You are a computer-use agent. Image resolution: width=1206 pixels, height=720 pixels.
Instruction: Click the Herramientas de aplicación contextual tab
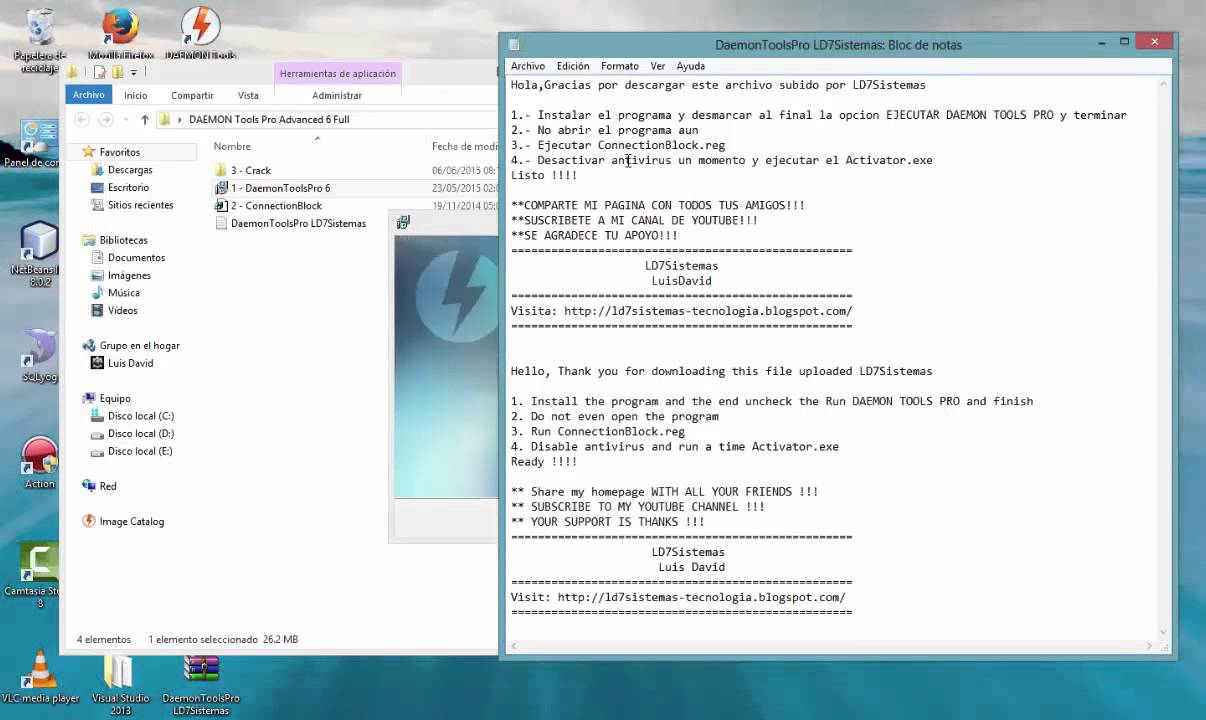338,73
